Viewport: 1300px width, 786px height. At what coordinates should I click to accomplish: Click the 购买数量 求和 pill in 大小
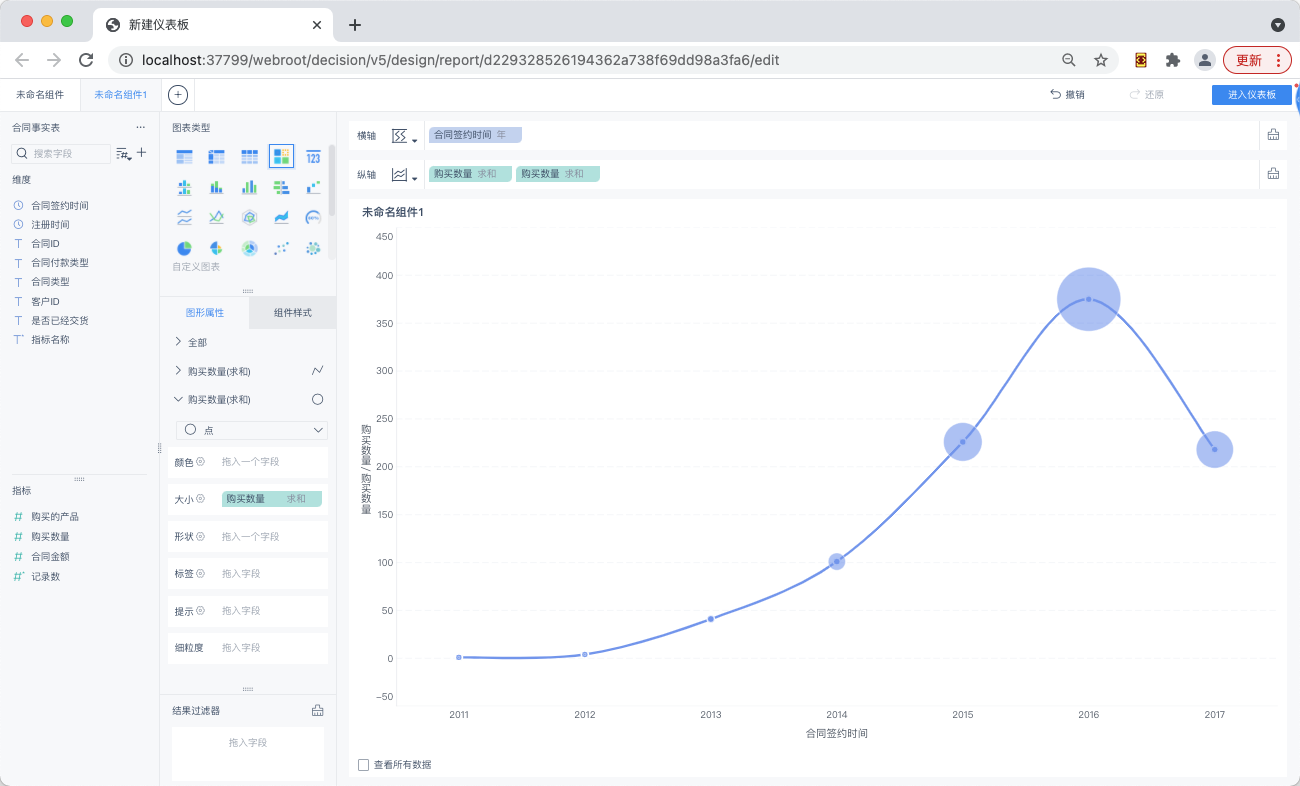pyautogui.click(x=272, y=499)
